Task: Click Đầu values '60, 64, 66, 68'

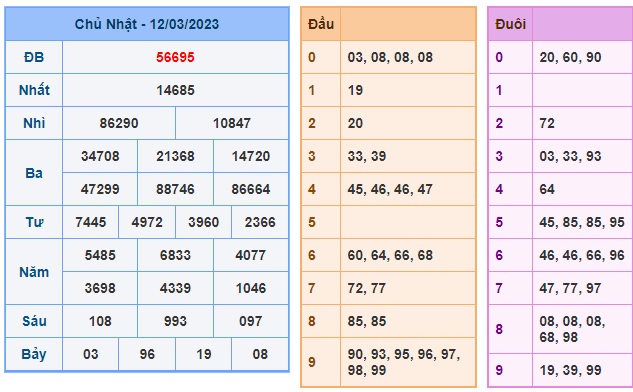Action: tap(390, 255)
